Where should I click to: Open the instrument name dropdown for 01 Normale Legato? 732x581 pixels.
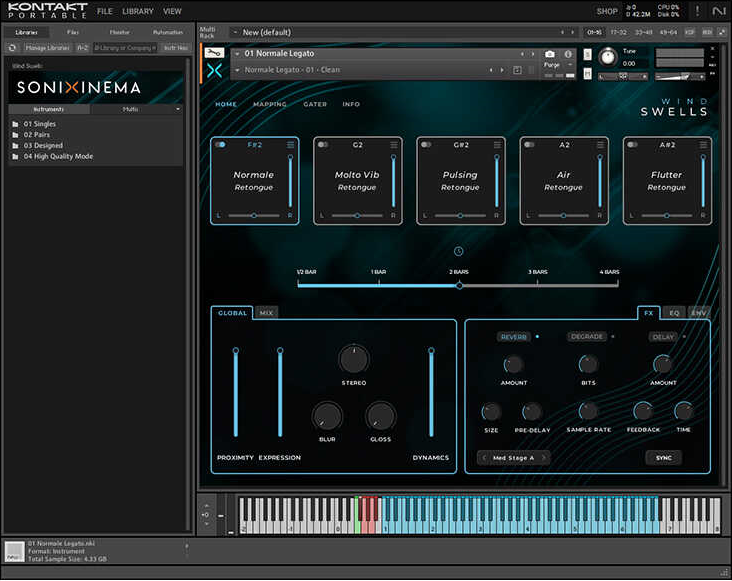[238, 54]
